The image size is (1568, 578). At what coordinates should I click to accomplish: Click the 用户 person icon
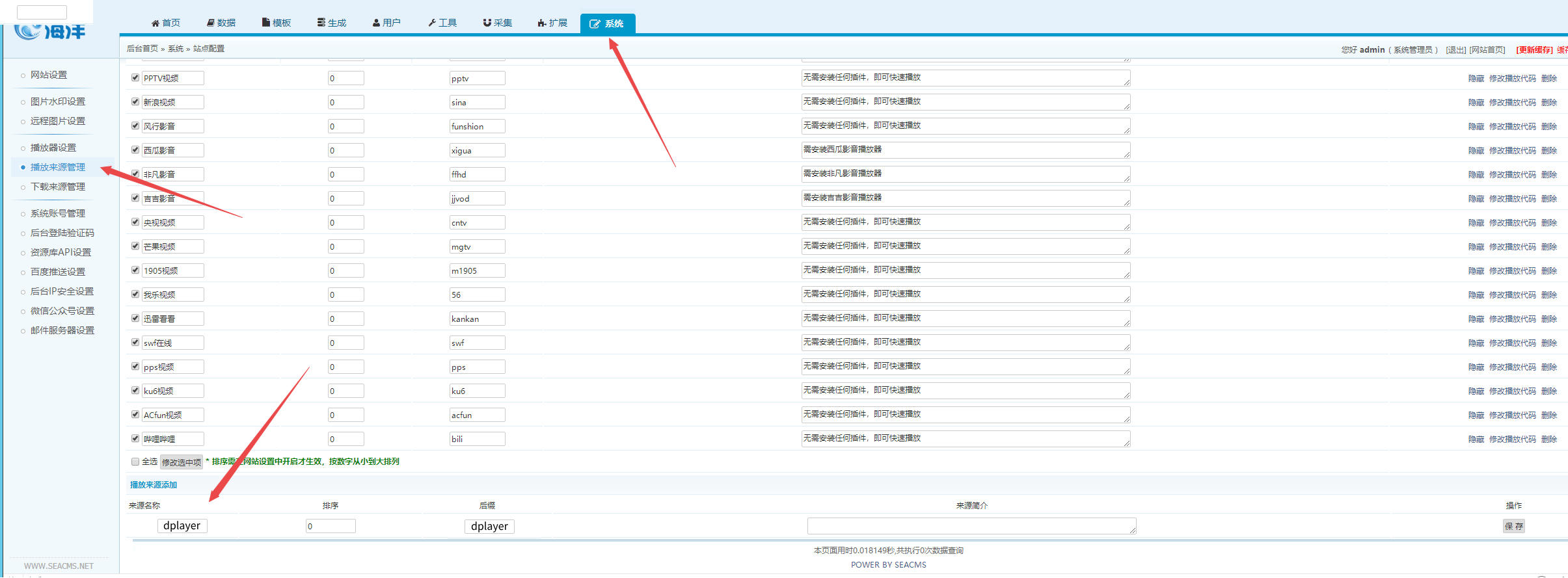(376, 23)
